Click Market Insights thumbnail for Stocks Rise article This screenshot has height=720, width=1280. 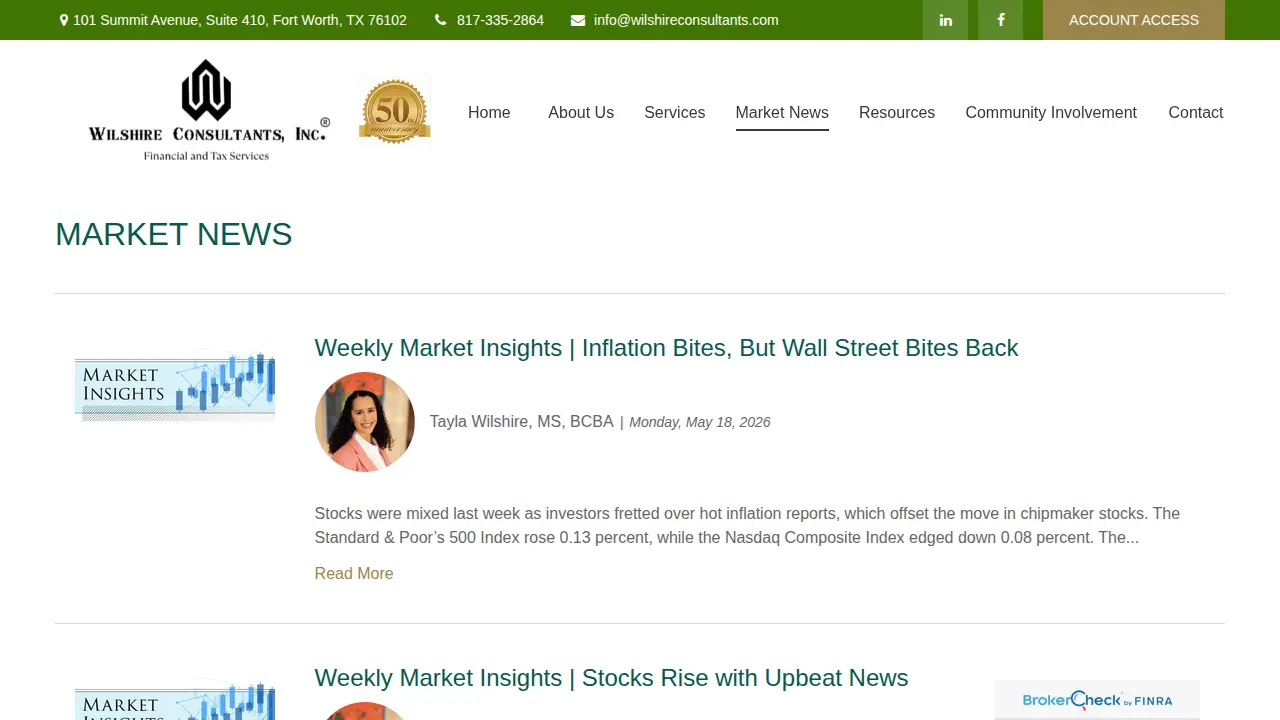click(x=175, y=699)
